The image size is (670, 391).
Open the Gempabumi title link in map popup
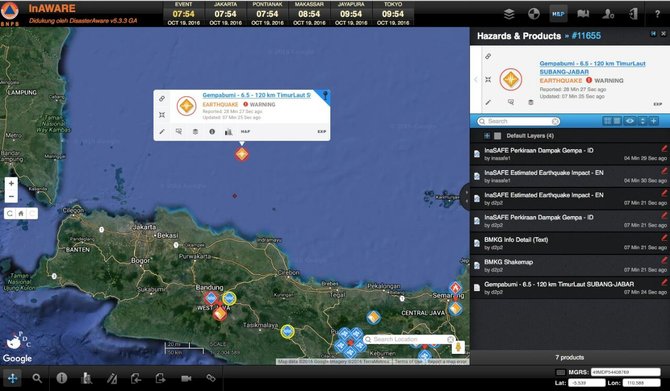(256, 95)
